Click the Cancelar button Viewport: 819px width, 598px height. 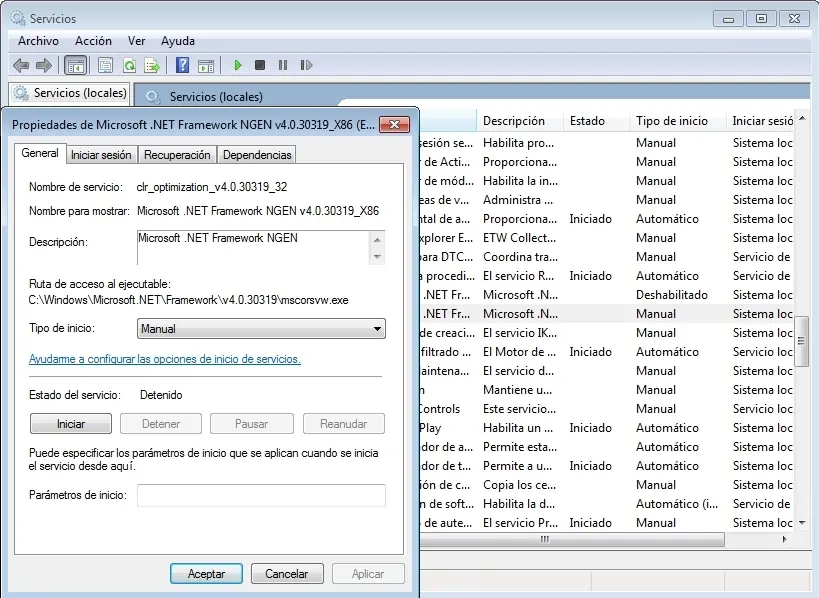coord(287,573)
